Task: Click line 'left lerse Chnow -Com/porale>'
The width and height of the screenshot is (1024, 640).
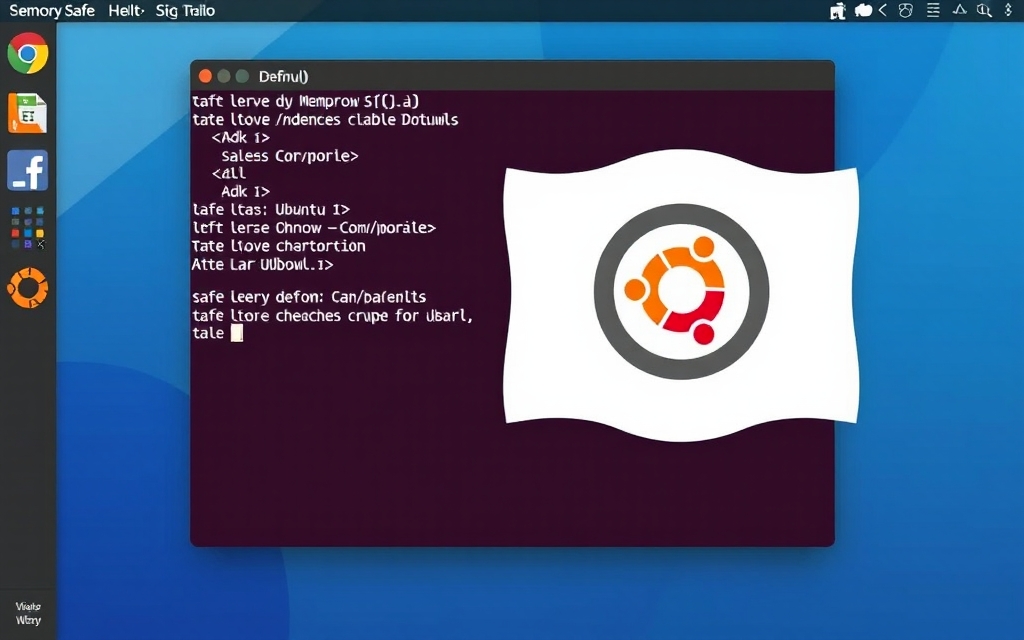Action: click(314, 228)
